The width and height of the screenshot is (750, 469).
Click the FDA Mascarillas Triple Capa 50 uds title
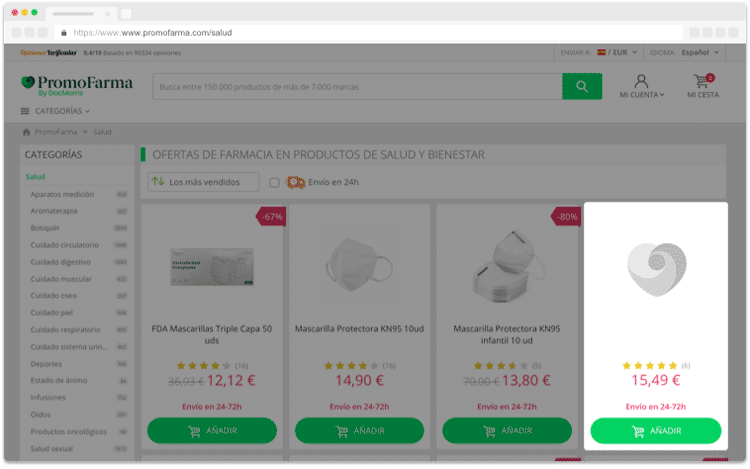click(212, 335)
